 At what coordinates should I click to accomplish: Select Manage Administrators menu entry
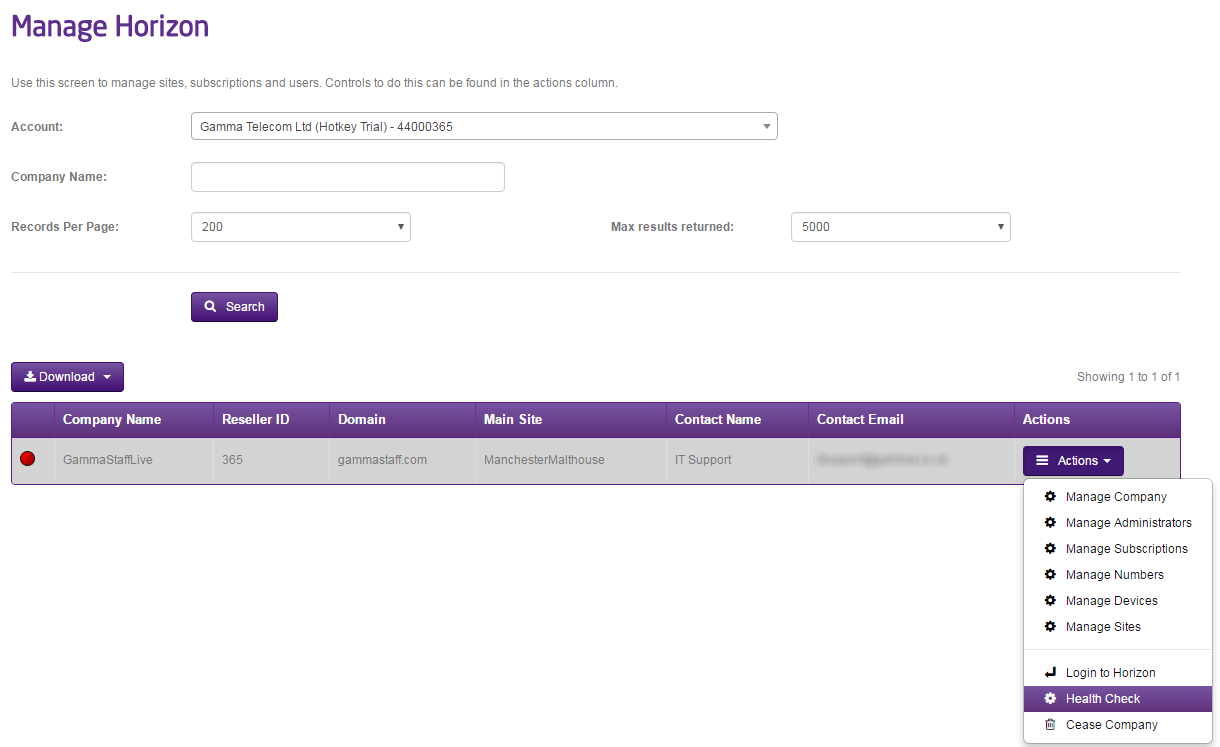pos(1118,522)
